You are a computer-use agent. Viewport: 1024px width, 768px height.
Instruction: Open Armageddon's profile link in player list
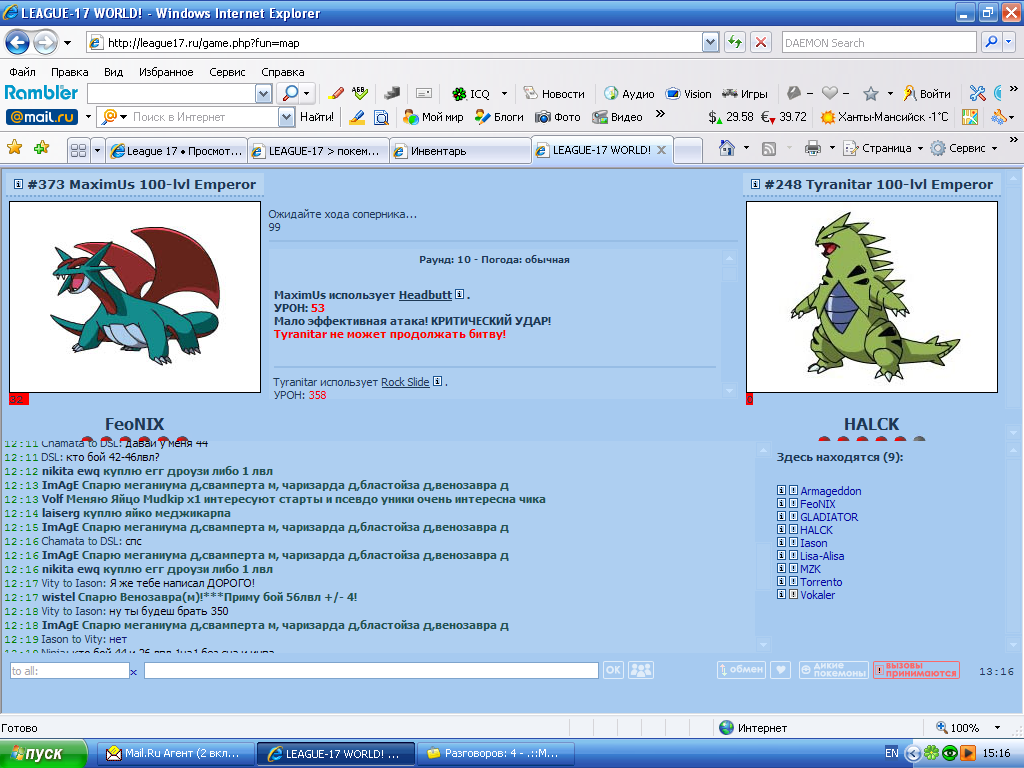pos(831,491)
